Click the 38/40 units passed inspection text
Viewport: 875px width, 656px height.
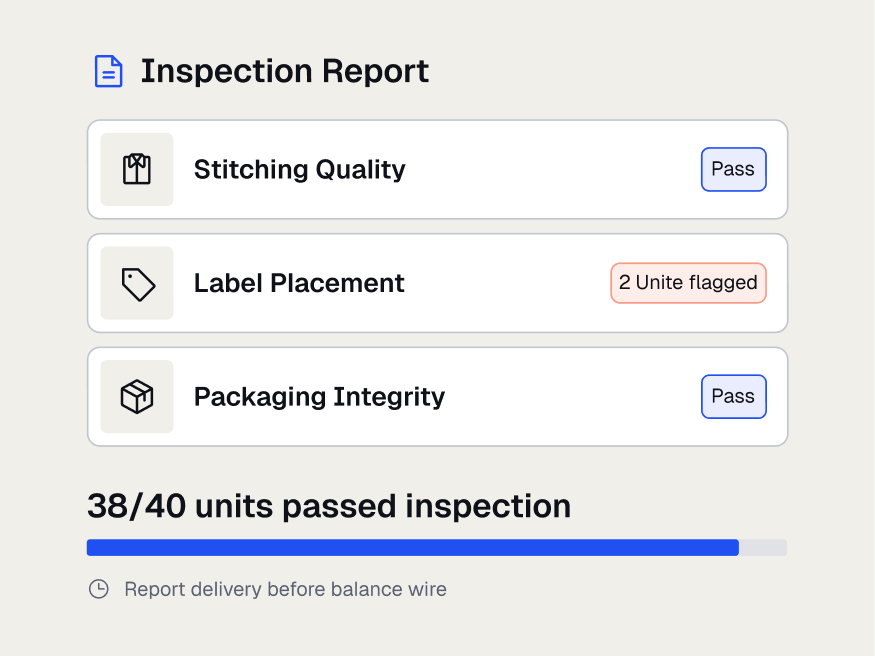click(x=329, y=506)
